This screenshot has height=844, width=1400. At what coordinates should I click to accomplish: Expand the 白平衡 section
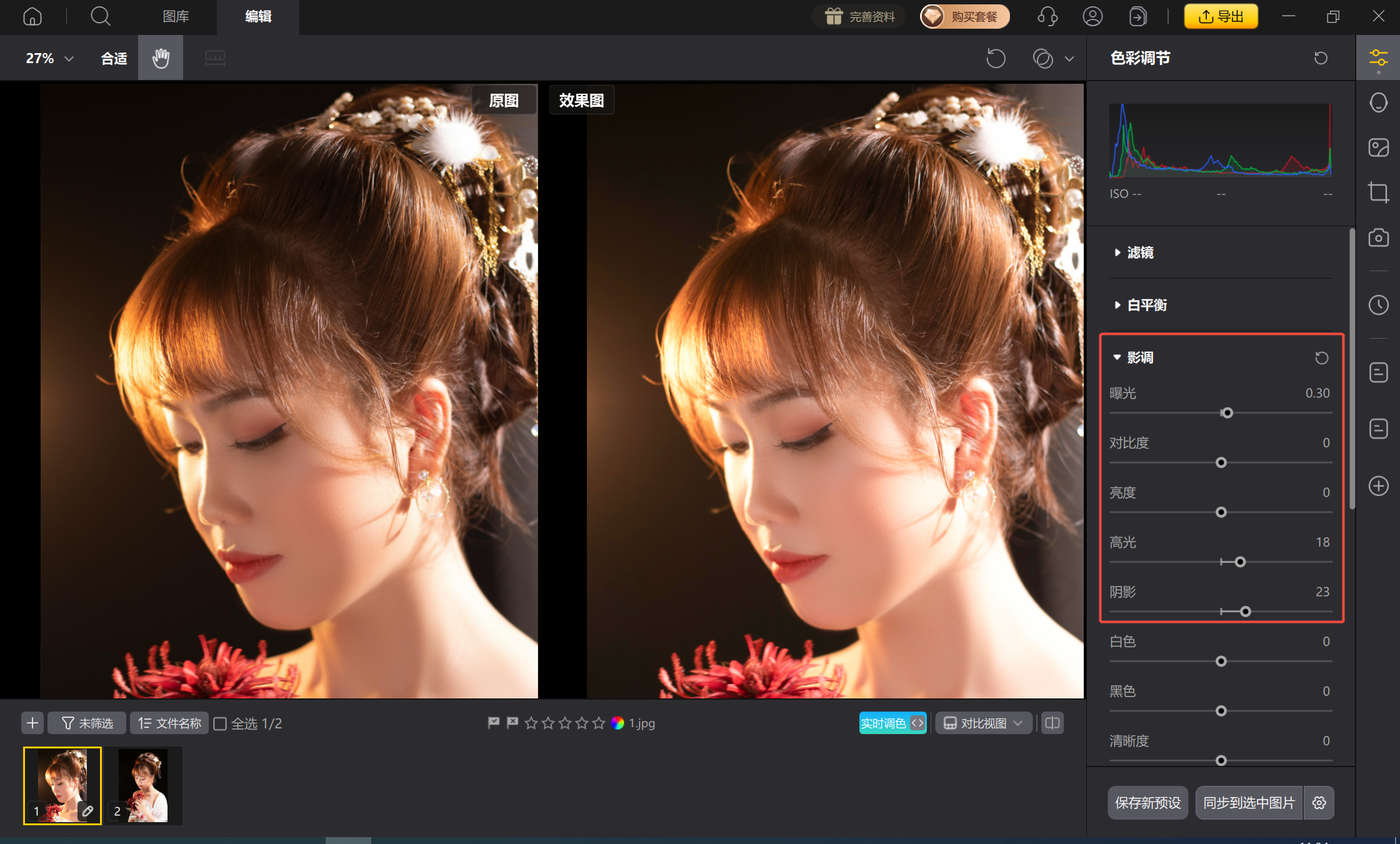pyautogui.click(x=1146, y=305)
